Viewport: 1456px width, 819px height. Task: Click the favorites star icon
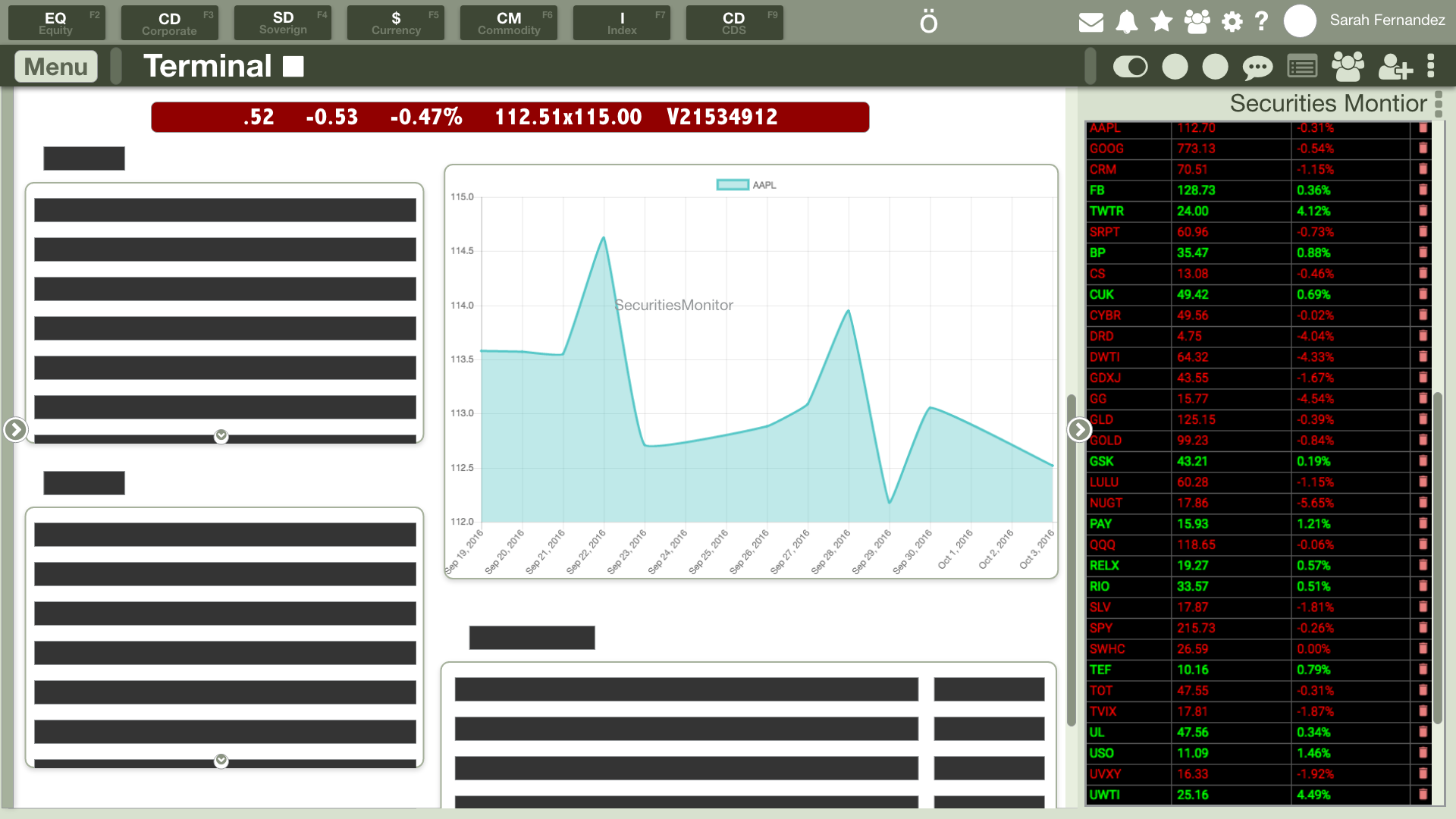tap(1161, 21)
